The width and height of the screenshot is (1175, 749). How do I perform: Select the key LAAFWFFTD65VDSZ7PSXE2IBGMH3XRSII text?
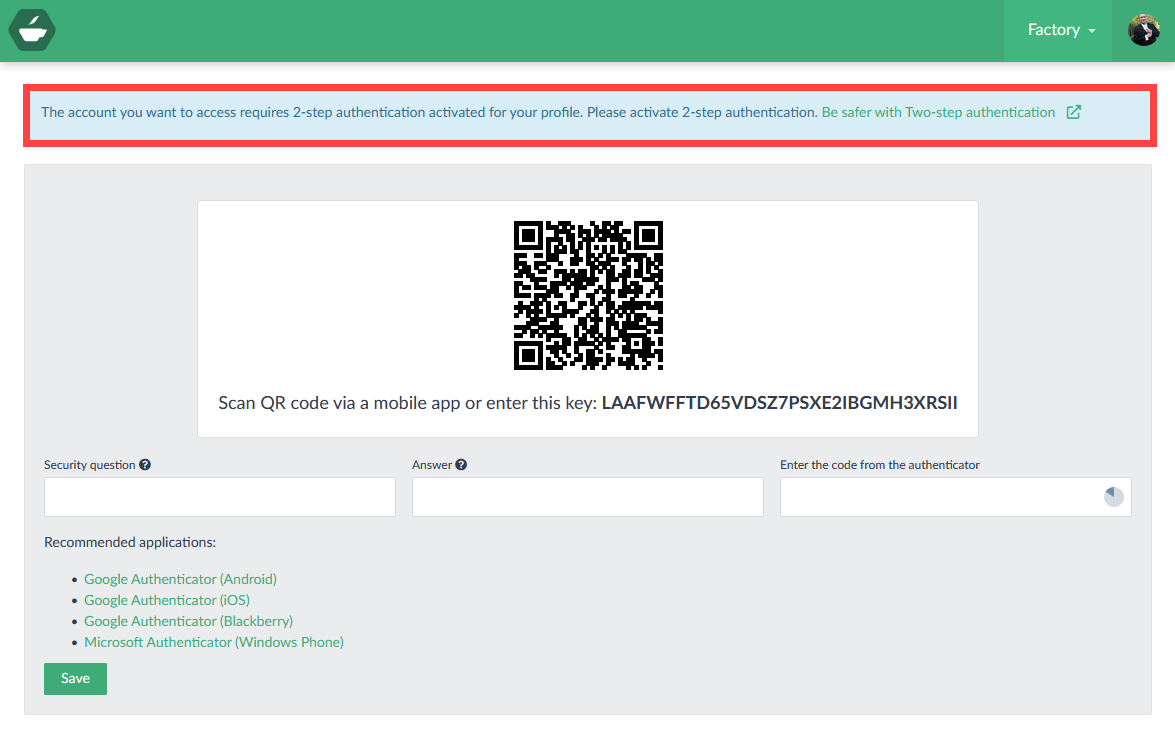(779, 403)
